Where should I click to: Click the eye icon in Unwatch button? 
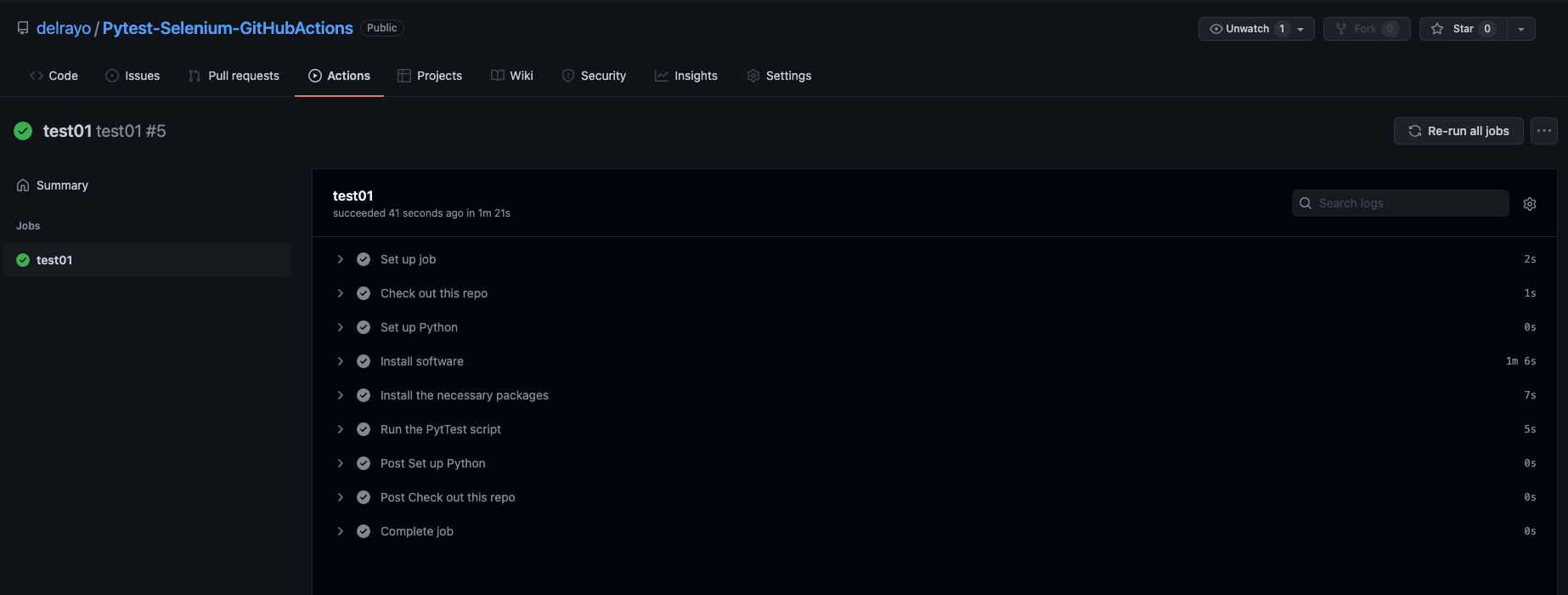(1216, 29)
